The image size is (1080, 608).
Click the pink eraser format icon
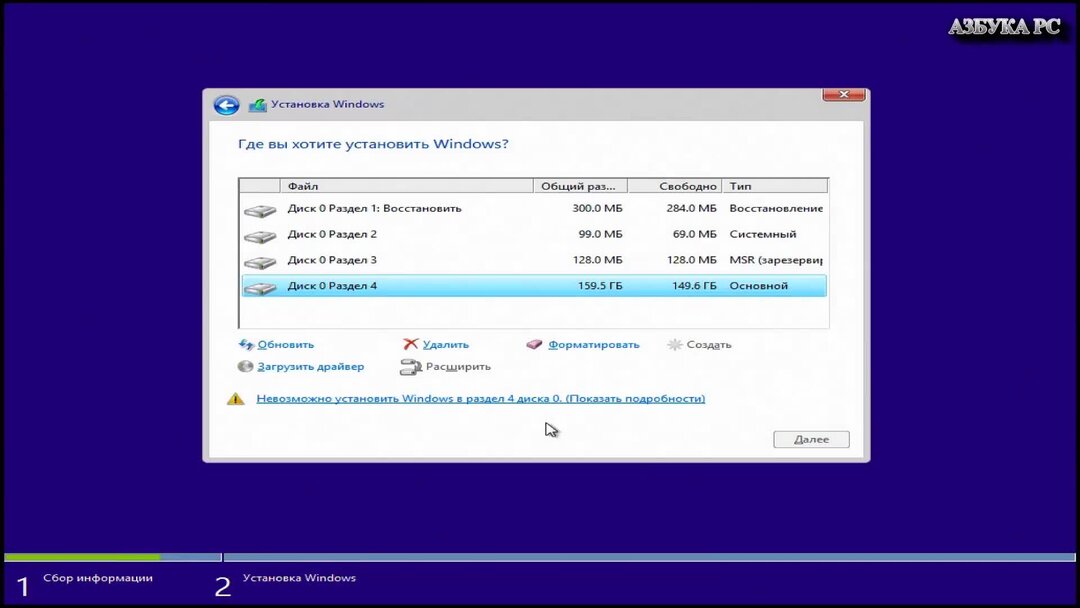[534, 344]
